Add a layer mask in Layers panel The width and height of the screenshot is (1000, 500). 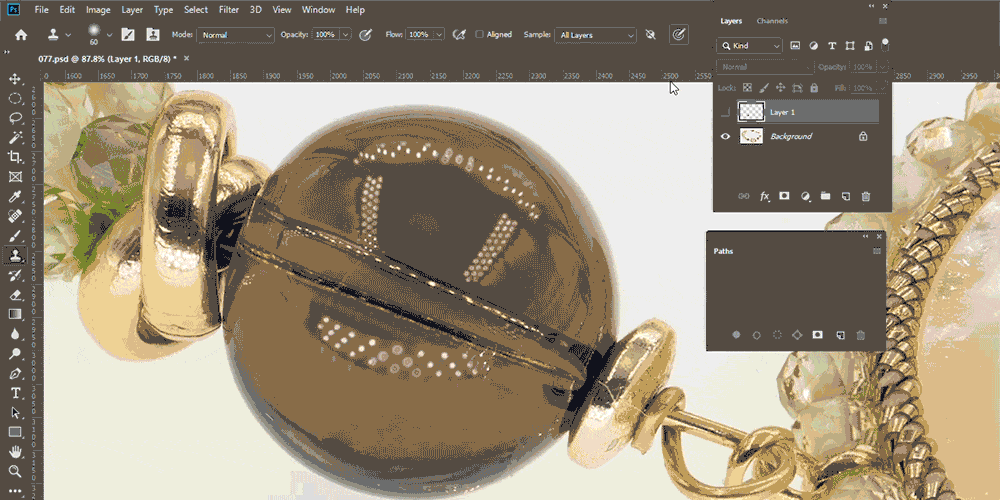tap(784, 196)
